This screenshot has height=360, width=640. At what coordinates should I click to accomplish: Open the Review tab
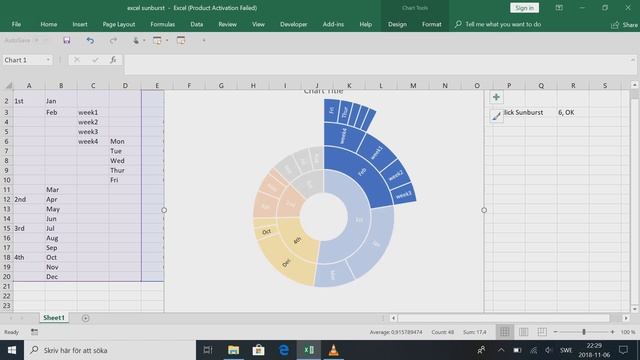coord(227,24)
